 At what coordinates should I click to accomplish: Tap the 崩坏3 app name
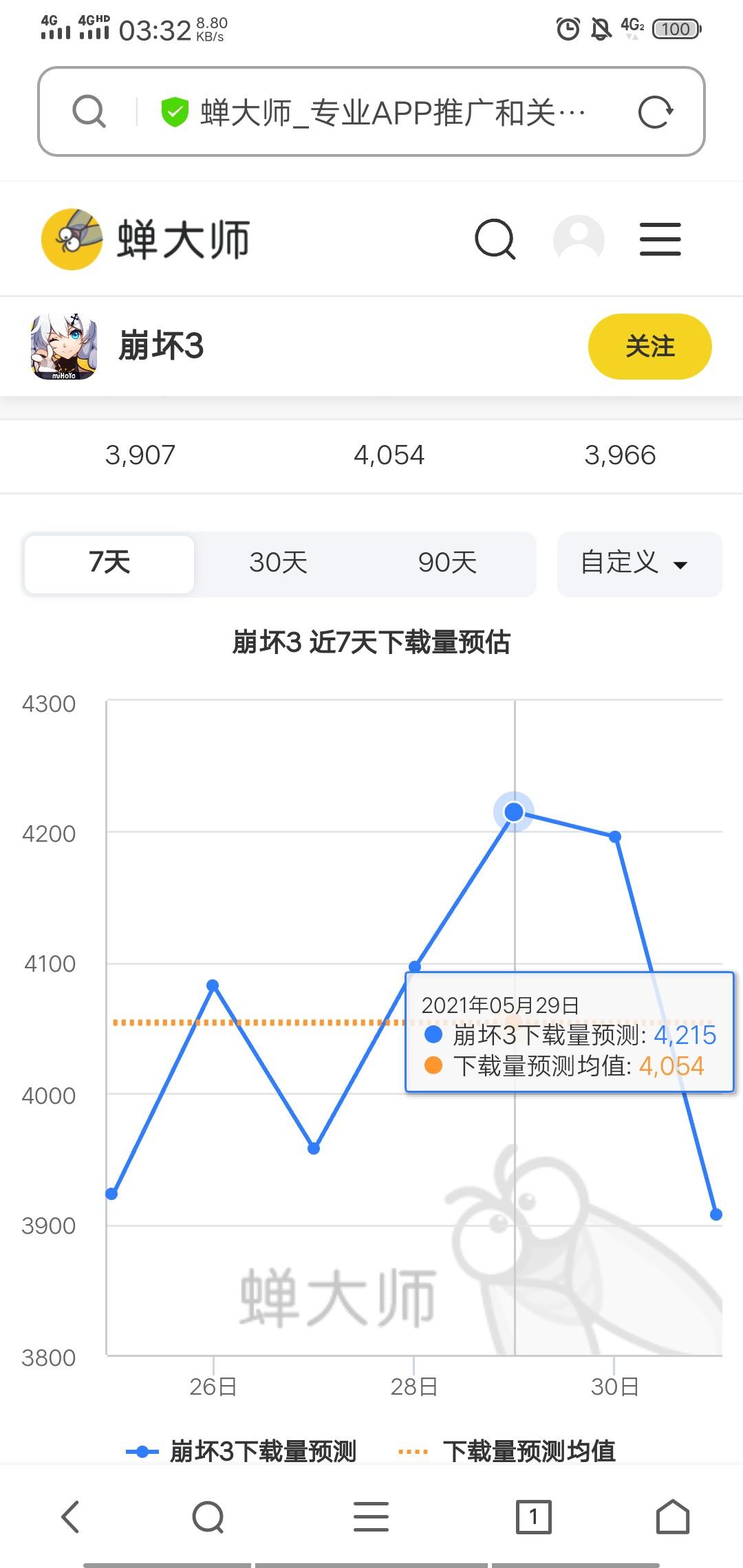pyautogui.click(x=161, y=346)
